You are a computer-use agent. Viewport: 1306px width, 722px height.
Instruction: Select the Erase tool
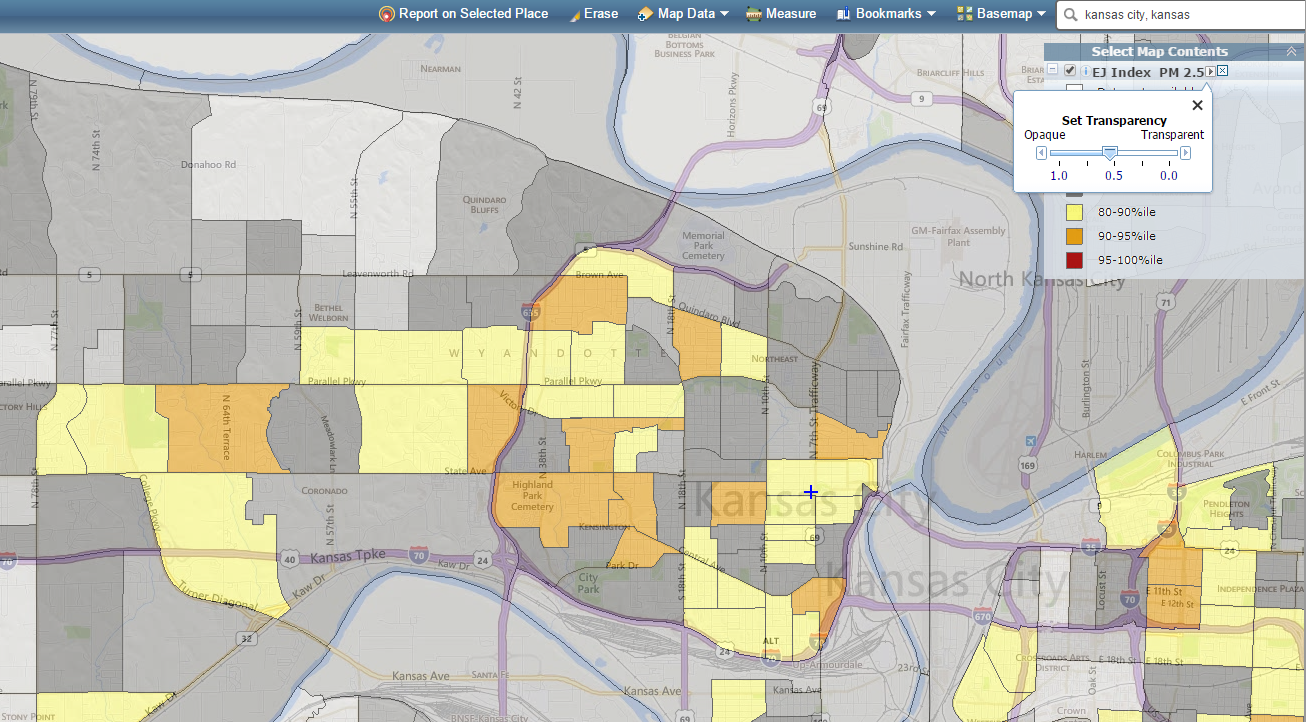point(593,14)
